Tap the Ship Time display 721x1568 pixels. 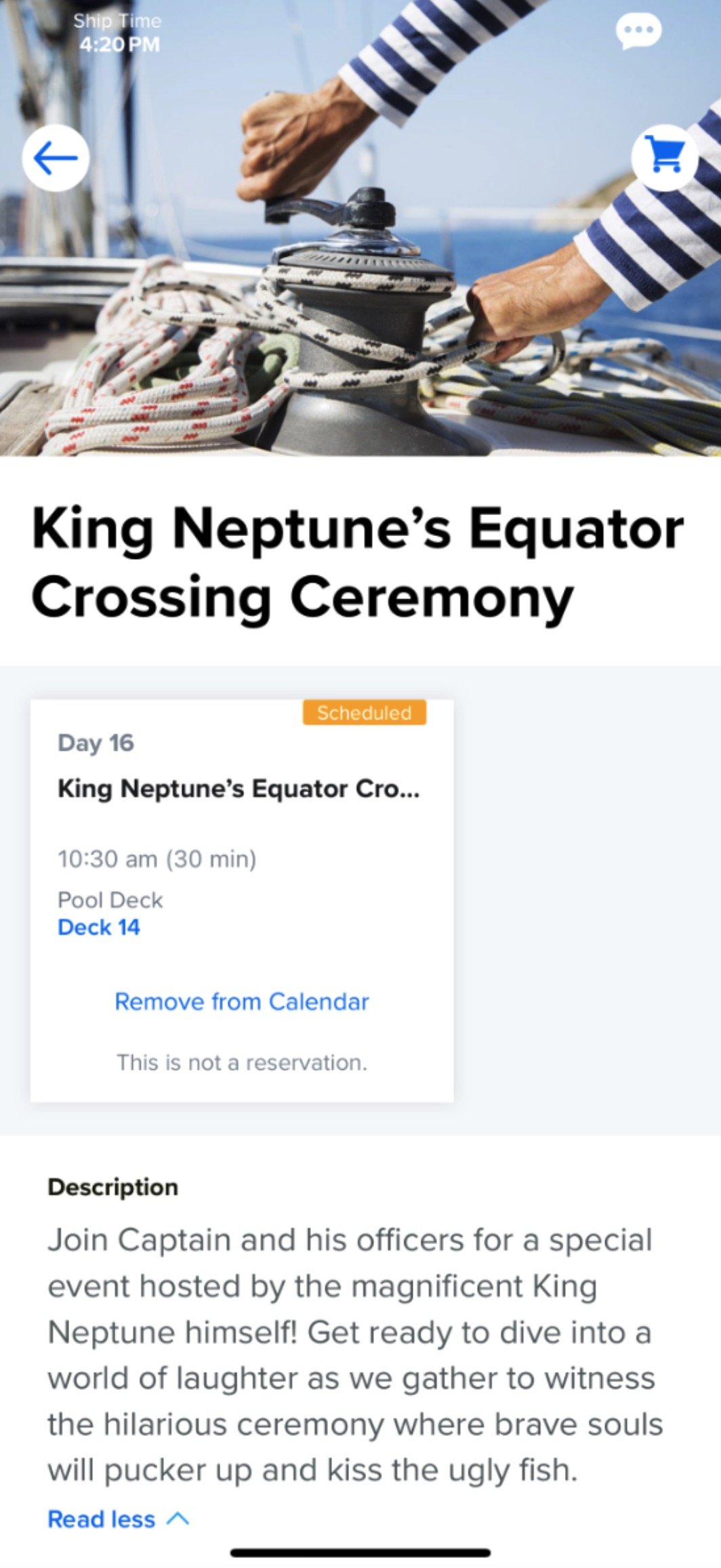click(118, 33)
